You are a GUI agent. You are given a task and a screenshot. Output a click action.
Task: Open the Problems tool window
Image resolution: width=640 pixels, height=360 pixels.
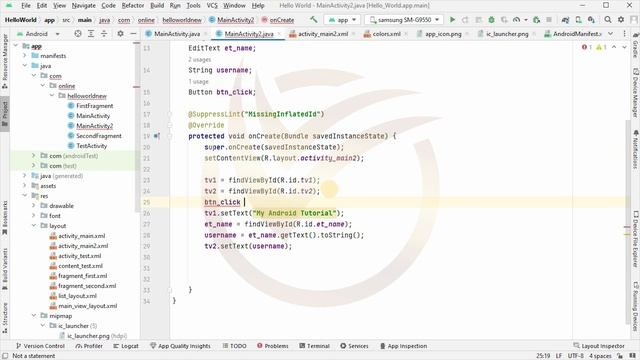click(273, 346)
